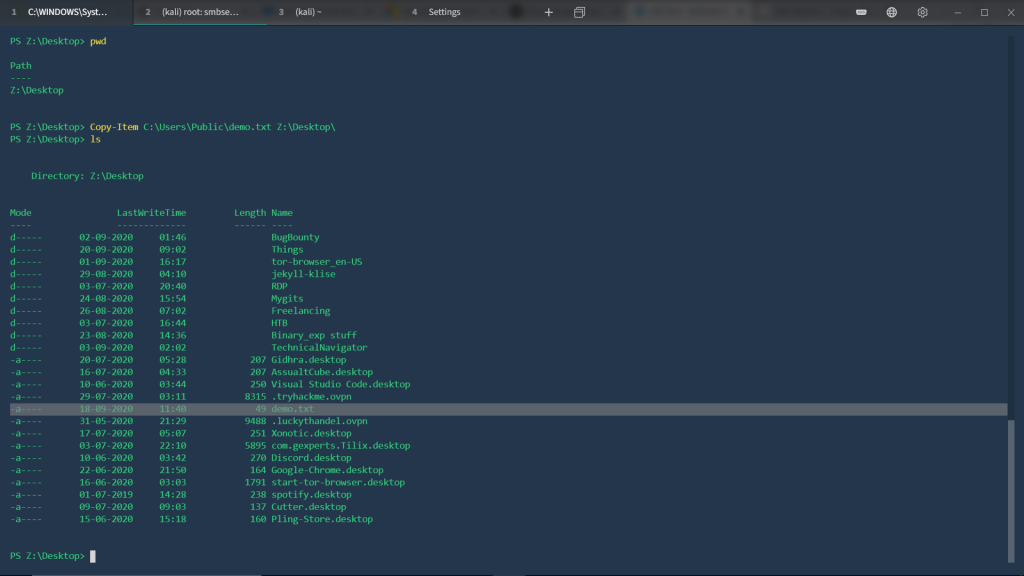1024x576 pixels.
Task: Click the Discord.desktop file name
Action: (x=312, y=458)
